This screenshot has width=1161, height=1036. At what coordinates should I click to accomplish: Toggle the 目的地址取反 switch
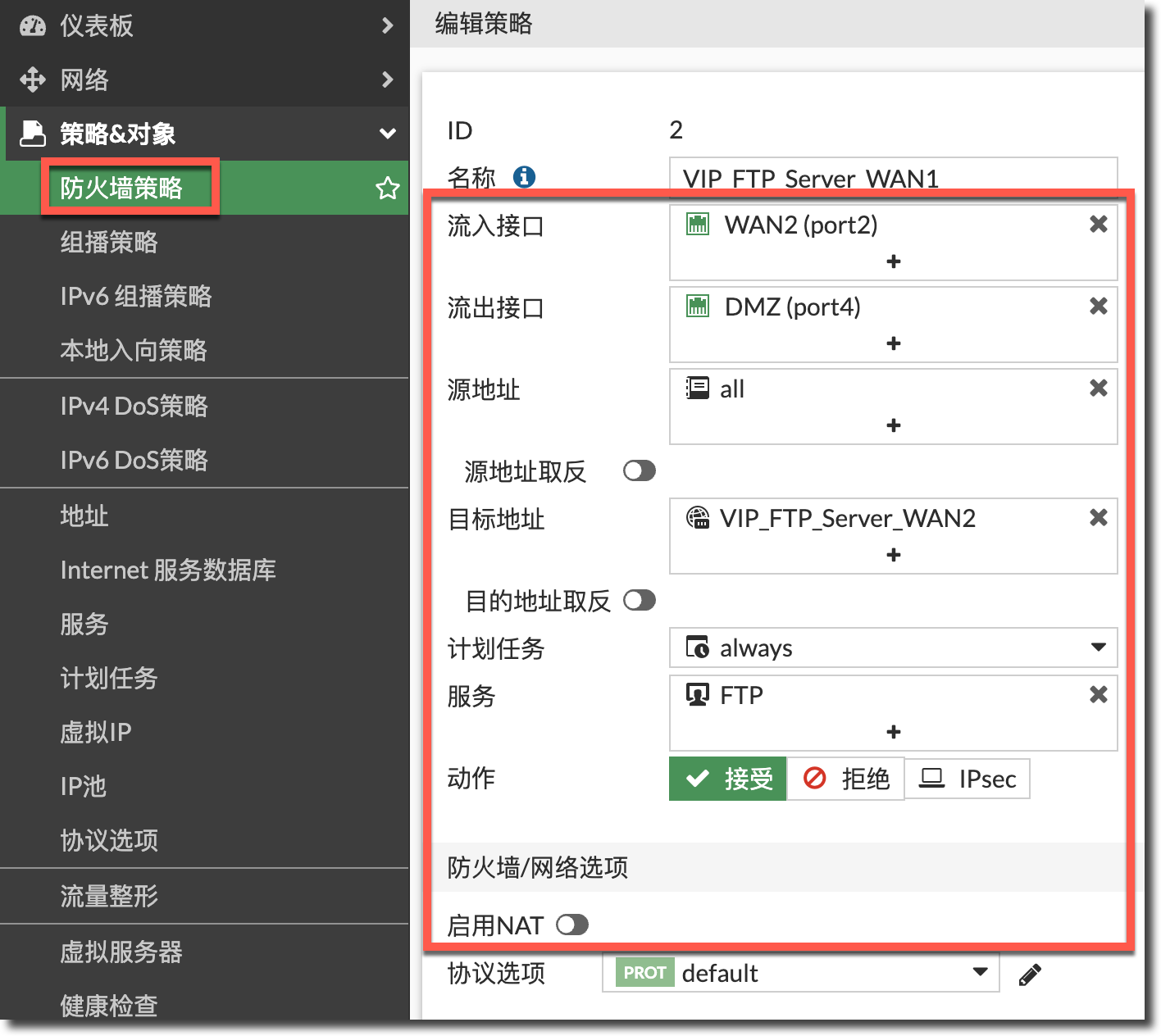coord(639,601)
